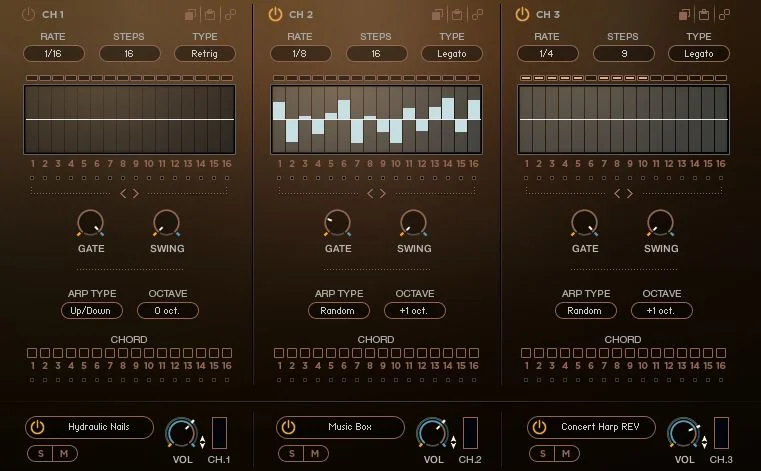Click the CH 1 link icon
This screenshot has width=761, height=471.
(x=231, y=15)
